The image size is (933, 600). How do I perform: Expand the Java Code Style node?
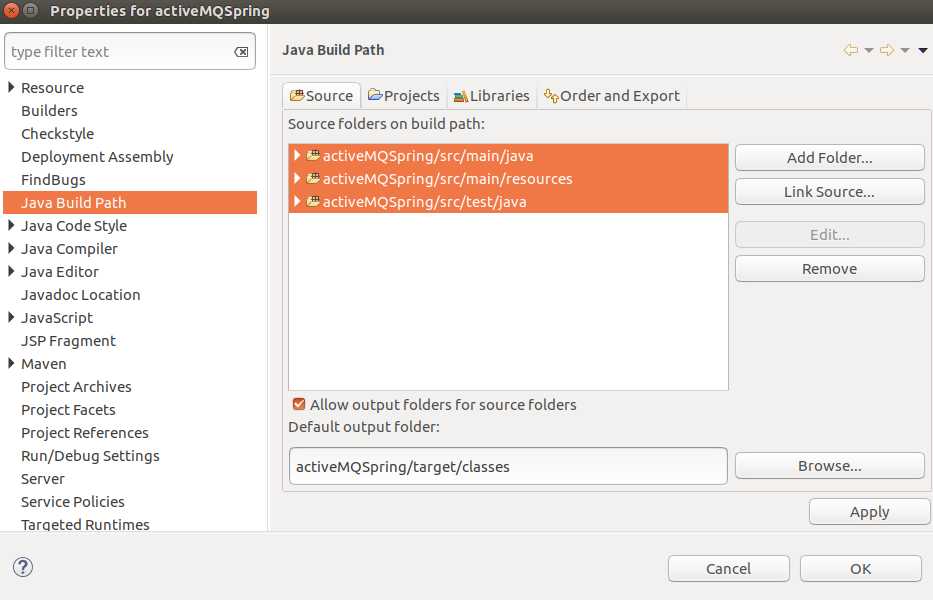tap(11, 226)
